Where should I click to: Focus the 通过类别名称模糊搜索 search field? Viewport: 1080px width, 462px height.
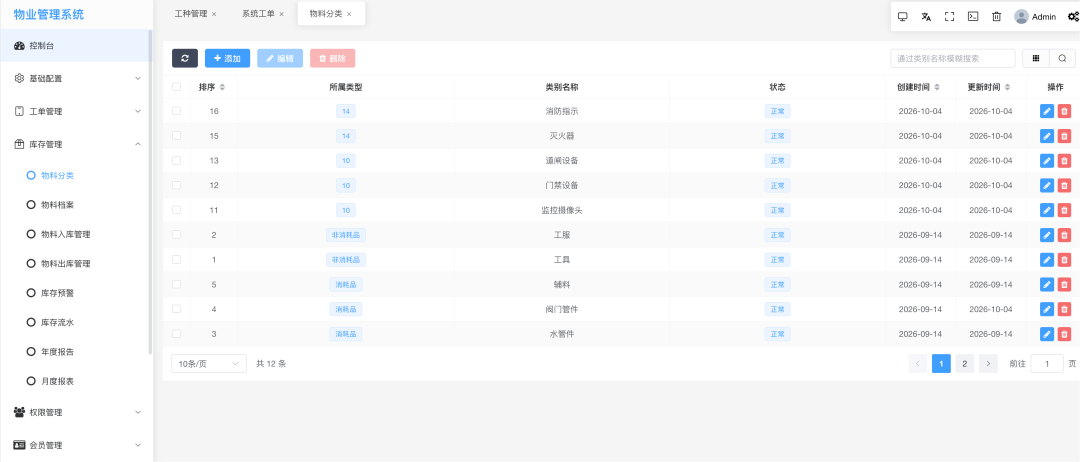point(953,59)
